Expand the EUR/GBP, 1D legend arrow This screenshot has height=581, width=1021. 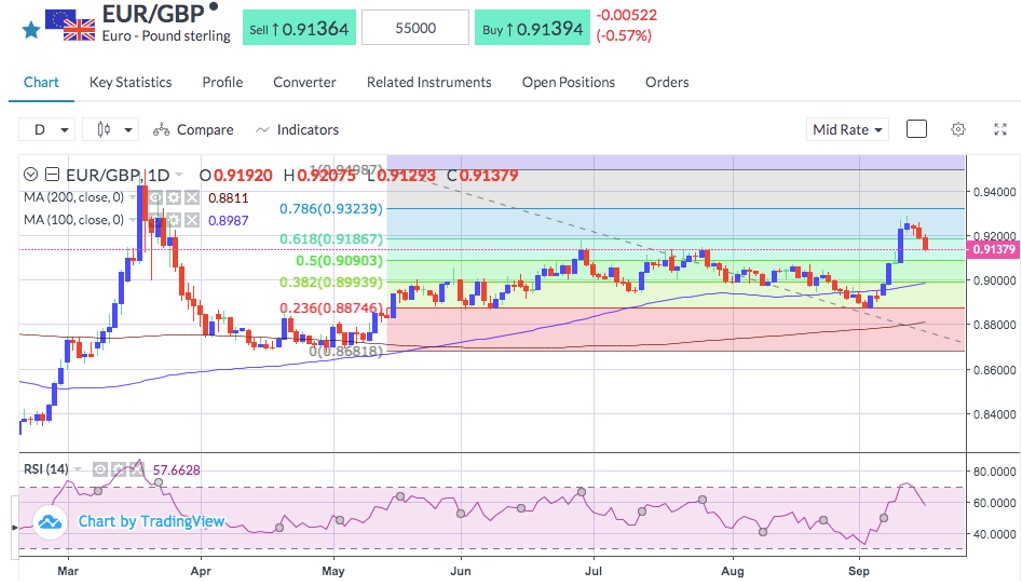[179, 175]
